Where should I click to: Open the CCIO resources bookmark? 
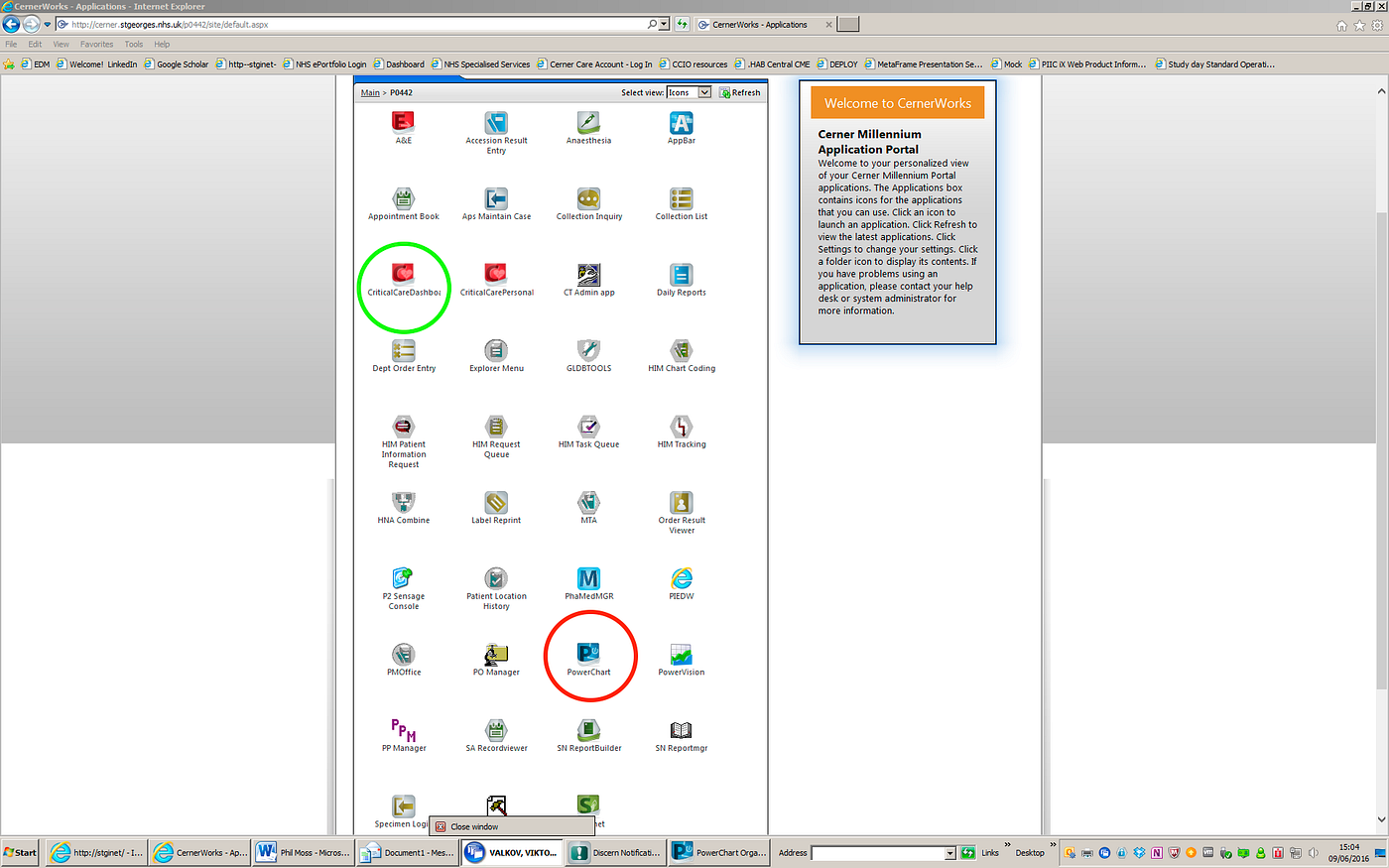tap(694, 64)
